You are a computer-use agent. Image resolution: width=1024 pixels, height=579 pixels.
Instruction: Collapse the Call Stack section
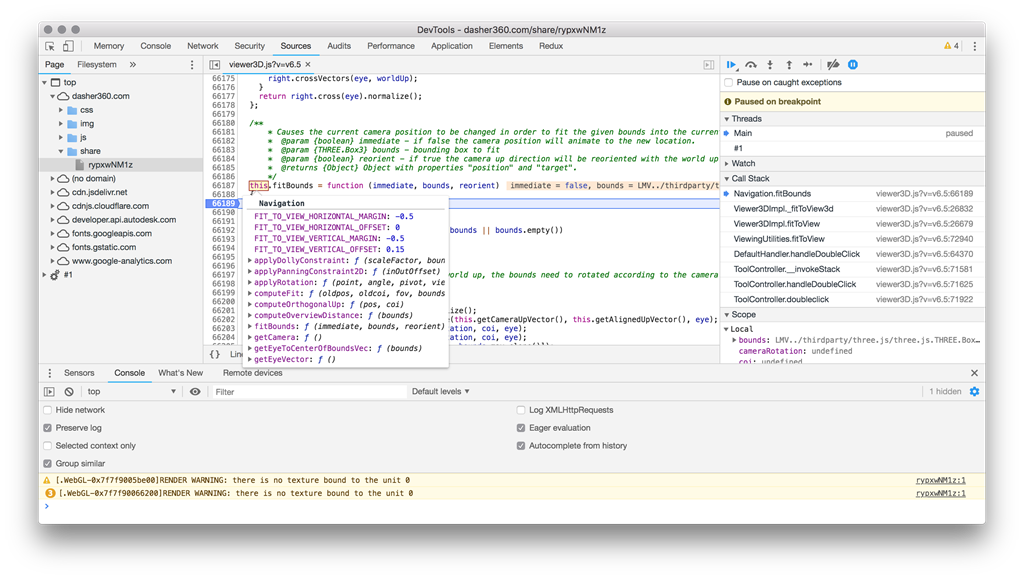click(750, 178)
